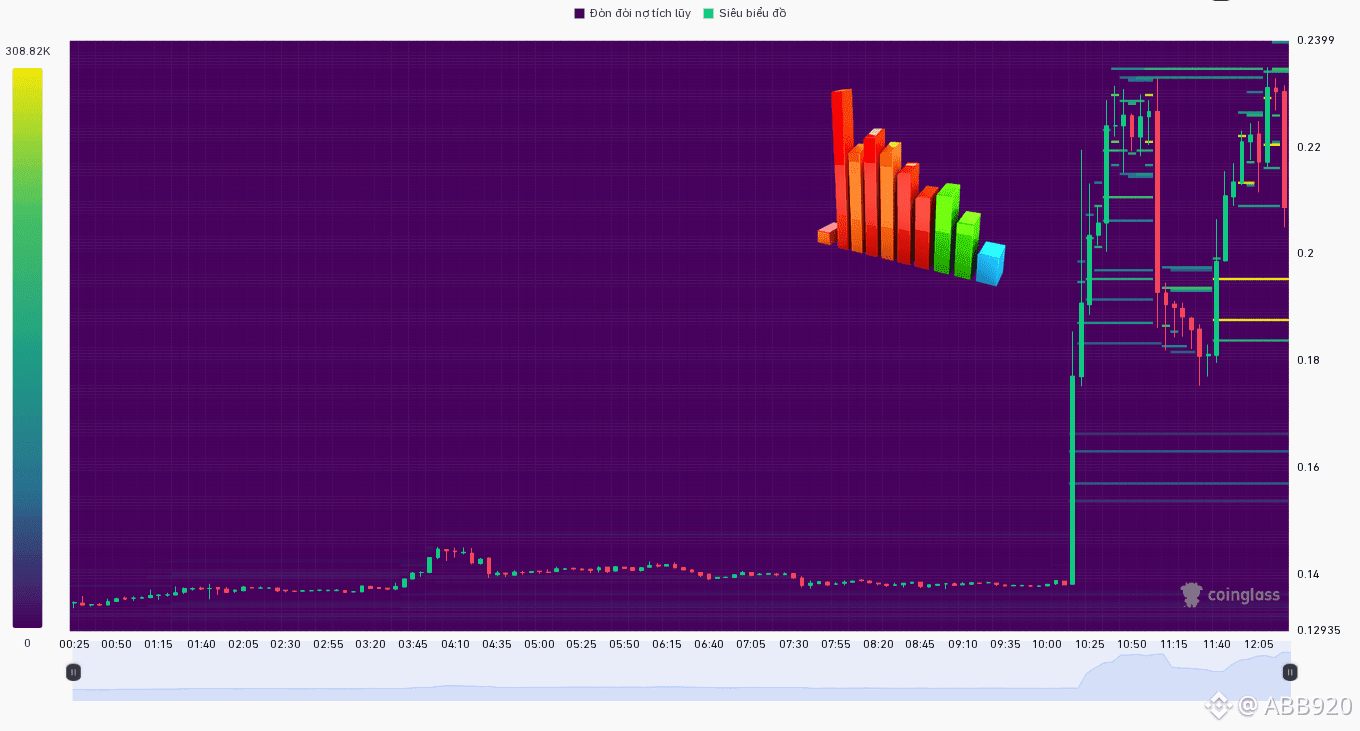Click the right handle of the time range slider
The width and height of the screenshot is (1360, 731).
1290,672
